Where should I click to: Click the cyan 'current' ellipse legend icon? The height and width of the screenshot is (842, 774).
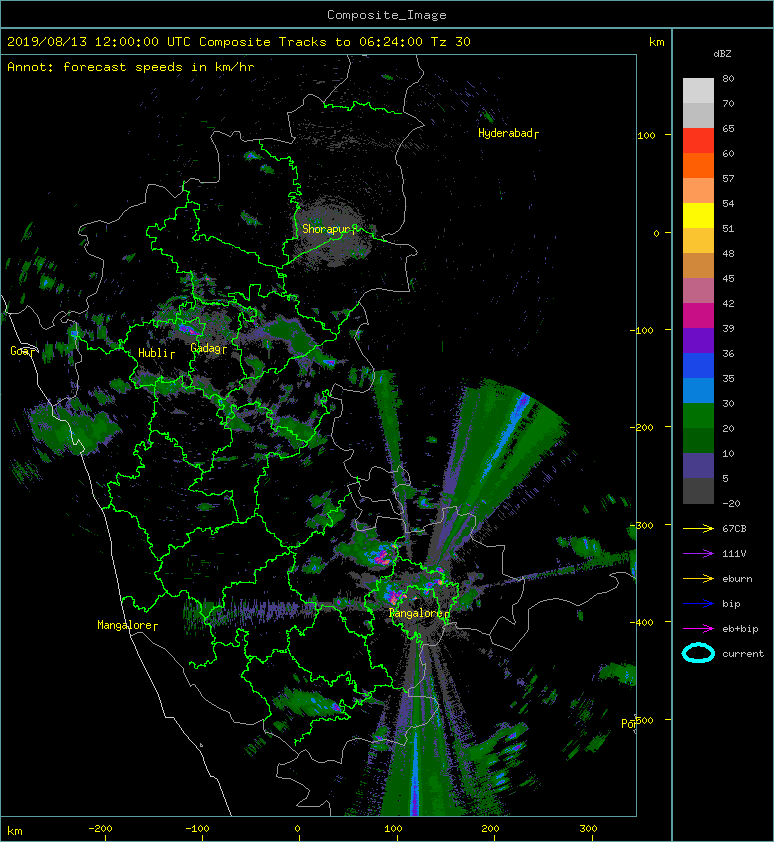click(698, 653)
